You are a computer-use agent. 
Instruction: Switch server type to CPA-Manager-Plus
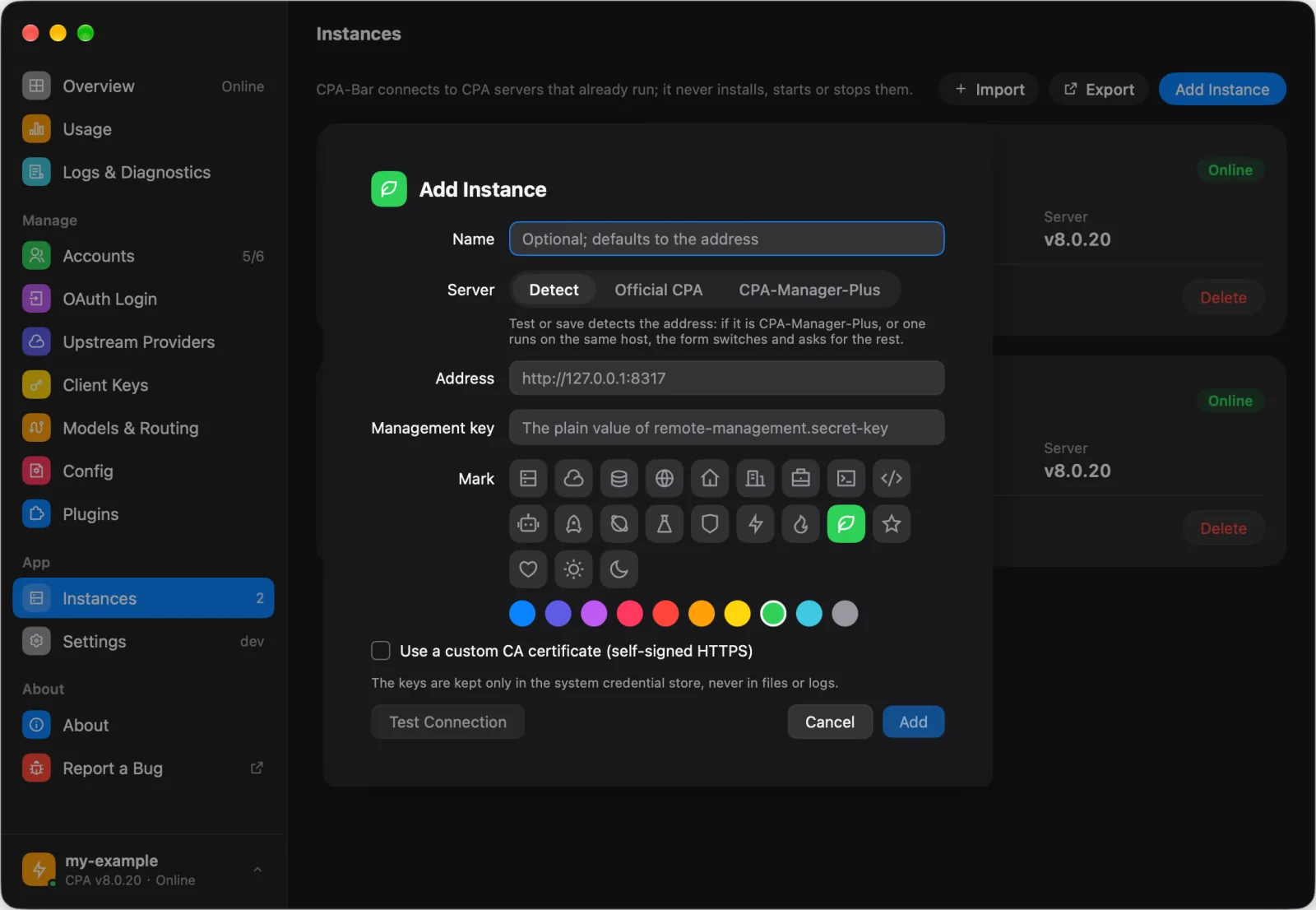click(809, 290)
